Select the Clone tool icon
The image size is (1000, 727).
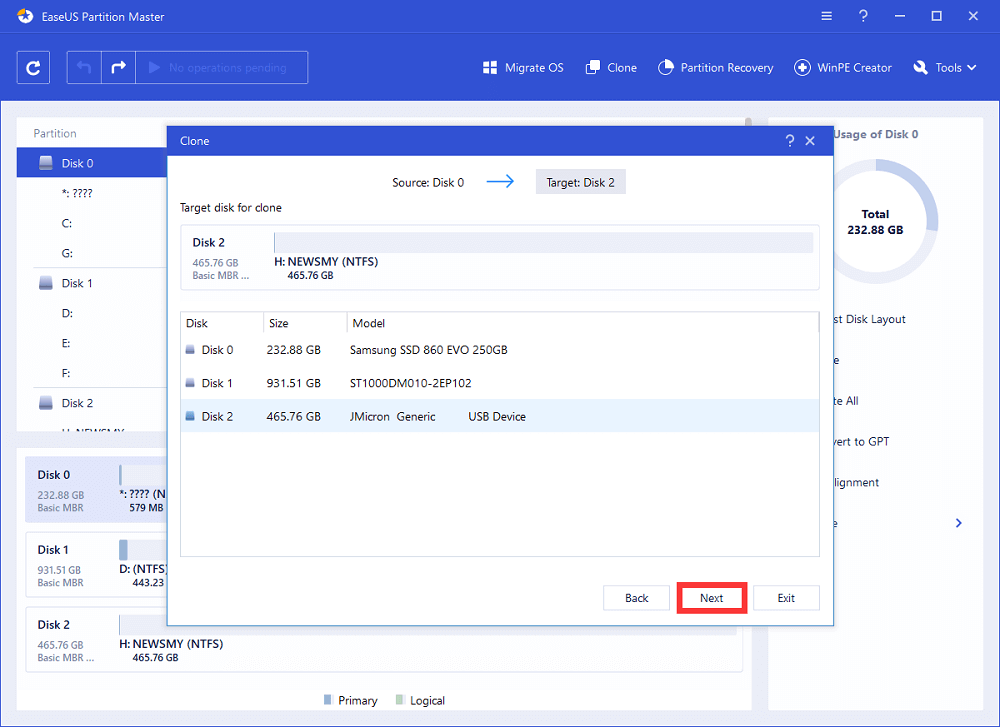coord(593,67)
